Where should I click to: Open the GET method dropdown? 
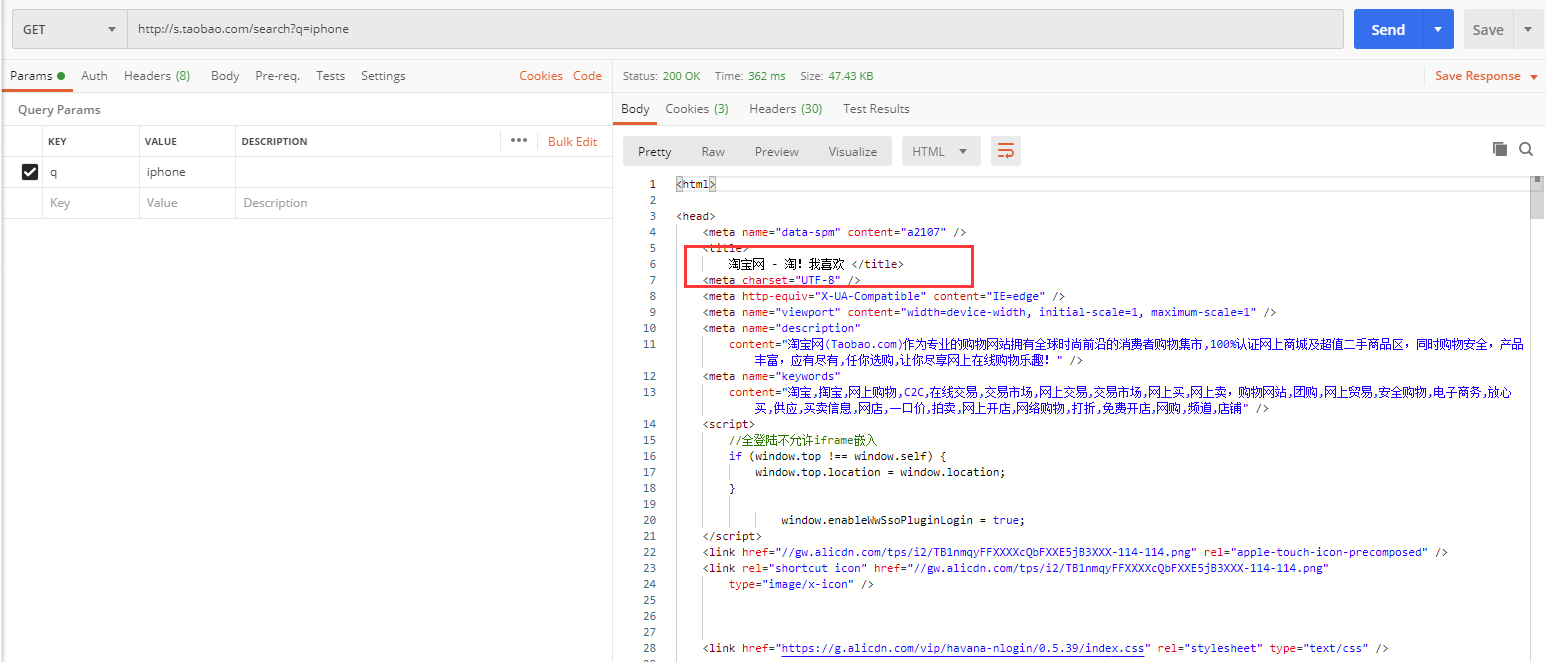tap(70, 29)
